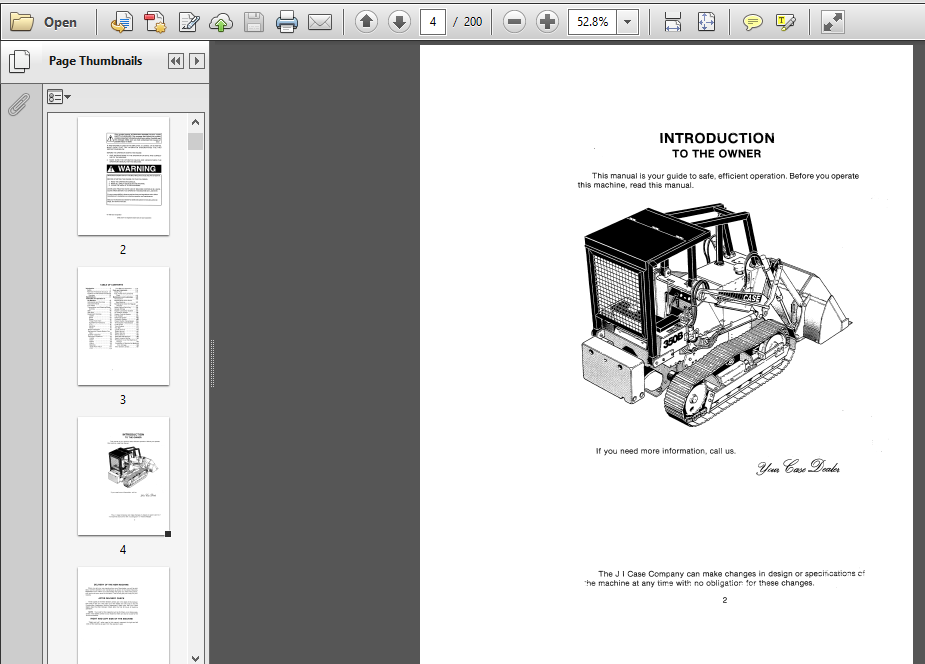
Task: Click the Page Thumbnails panel icon
Action: 19,61
